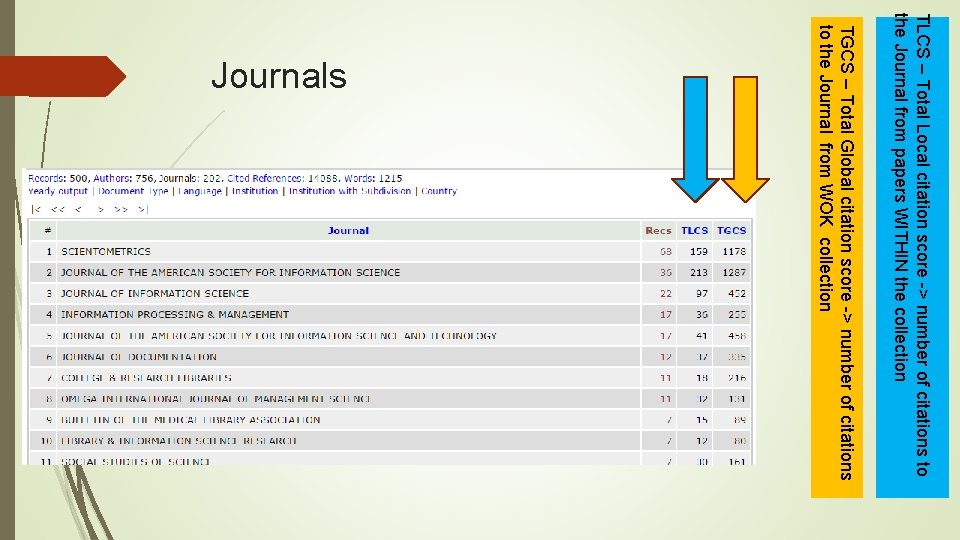Viewport: 960px width, 540px height.
Task: Open the Document Type link
Action: tap(133, 191)
